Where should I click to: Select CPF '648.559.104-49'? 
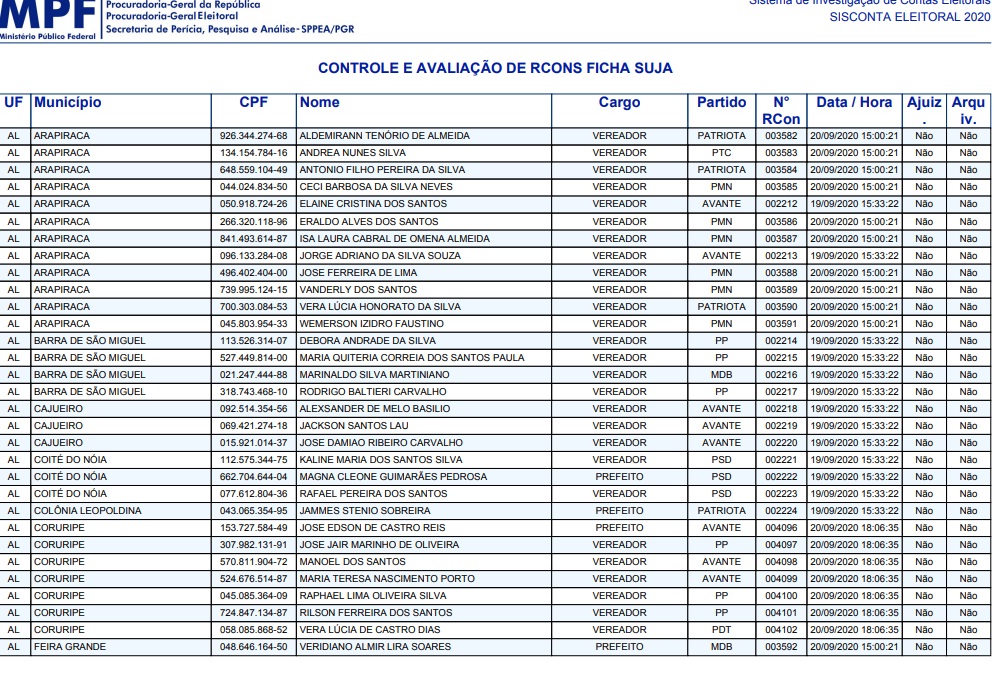254,170
